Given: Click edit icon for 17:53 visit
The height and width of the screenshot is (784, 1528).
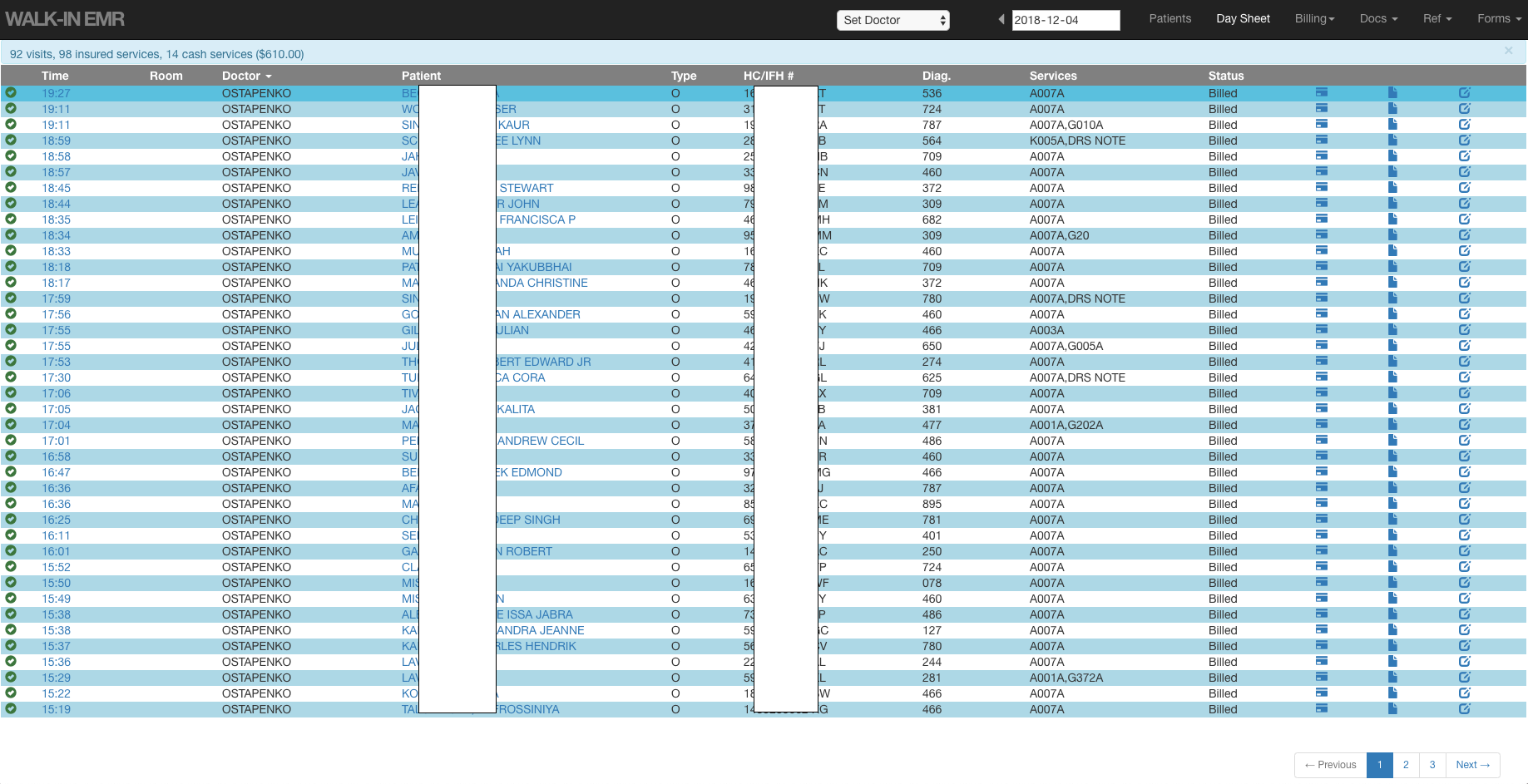Looking at the screenshot, I should [1465, 361].
